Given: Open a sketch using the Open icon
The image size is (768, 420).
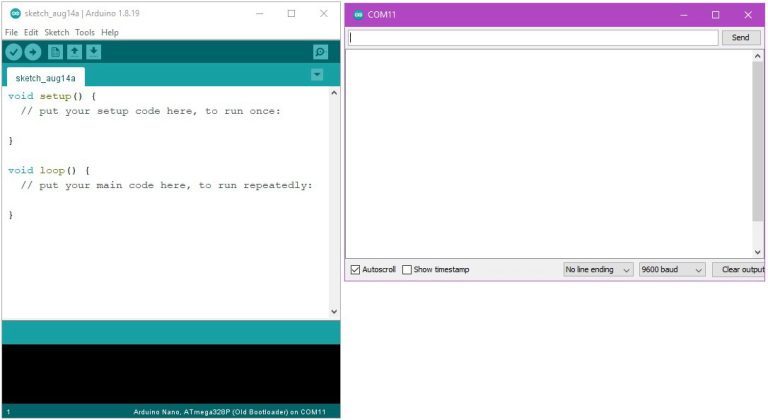Looking at the screenshot, I should (x=74, y=52).
